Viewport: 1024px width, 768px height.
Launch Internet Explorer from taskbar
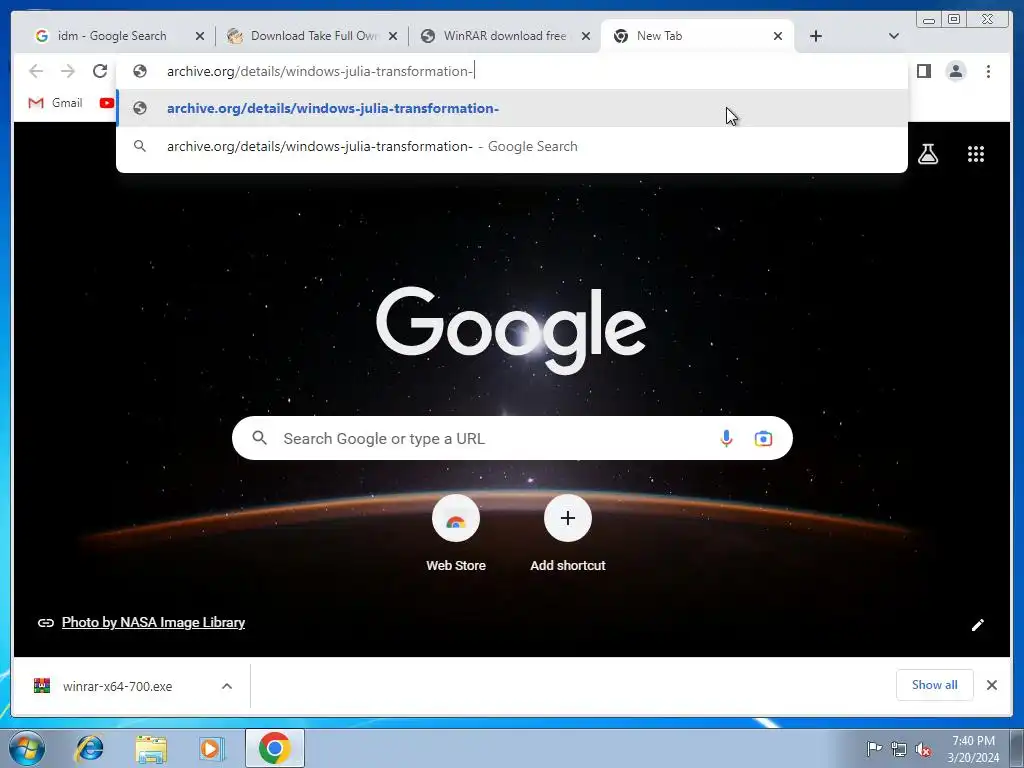point(89,748)
